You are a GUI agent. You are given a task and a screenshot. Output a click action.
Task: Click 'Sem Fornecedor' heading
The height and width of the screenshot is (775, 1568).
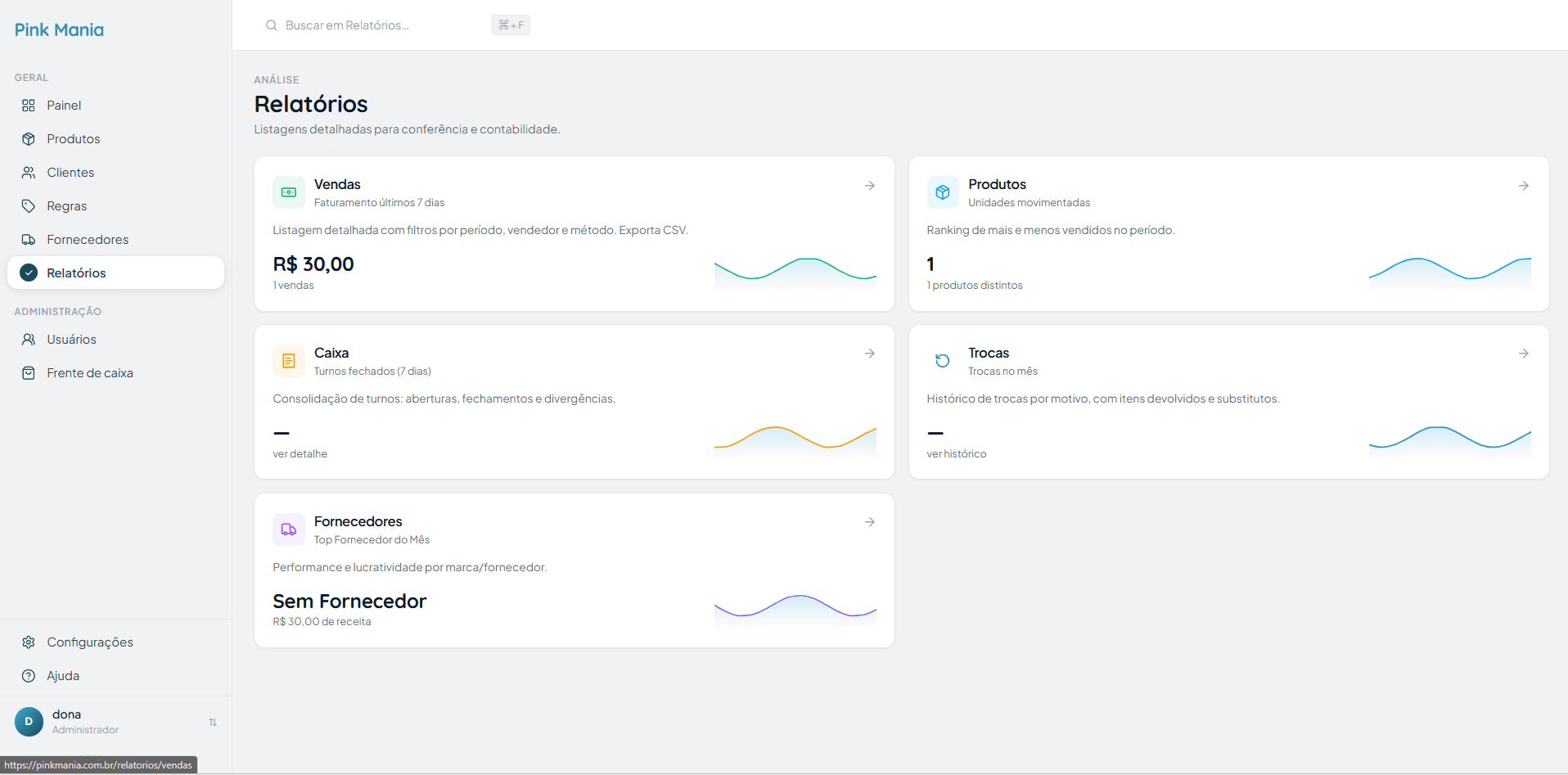349,602
